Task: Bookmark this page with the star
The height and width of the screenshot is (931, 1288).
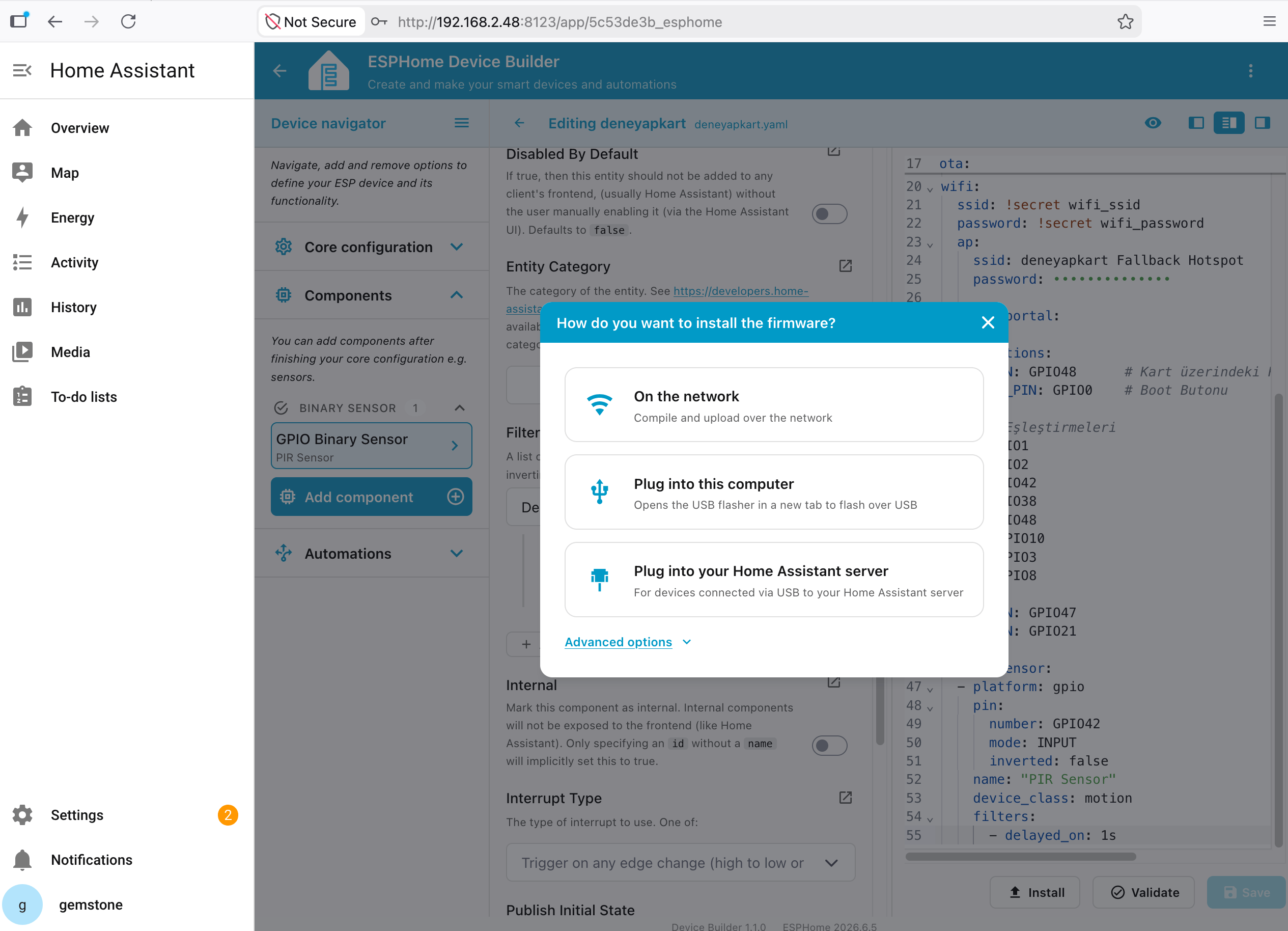Action: [x=1125, y=21]
